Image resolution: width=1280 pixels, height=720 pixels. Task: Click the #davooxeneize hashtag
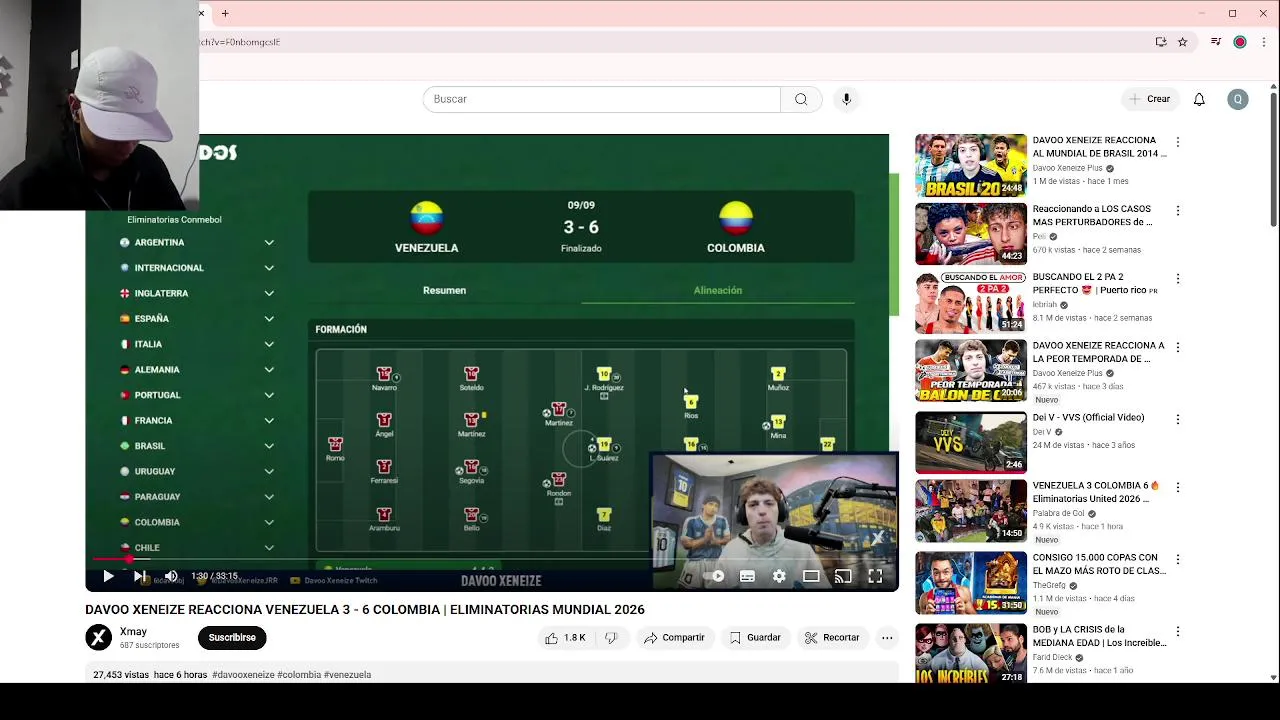243,675
